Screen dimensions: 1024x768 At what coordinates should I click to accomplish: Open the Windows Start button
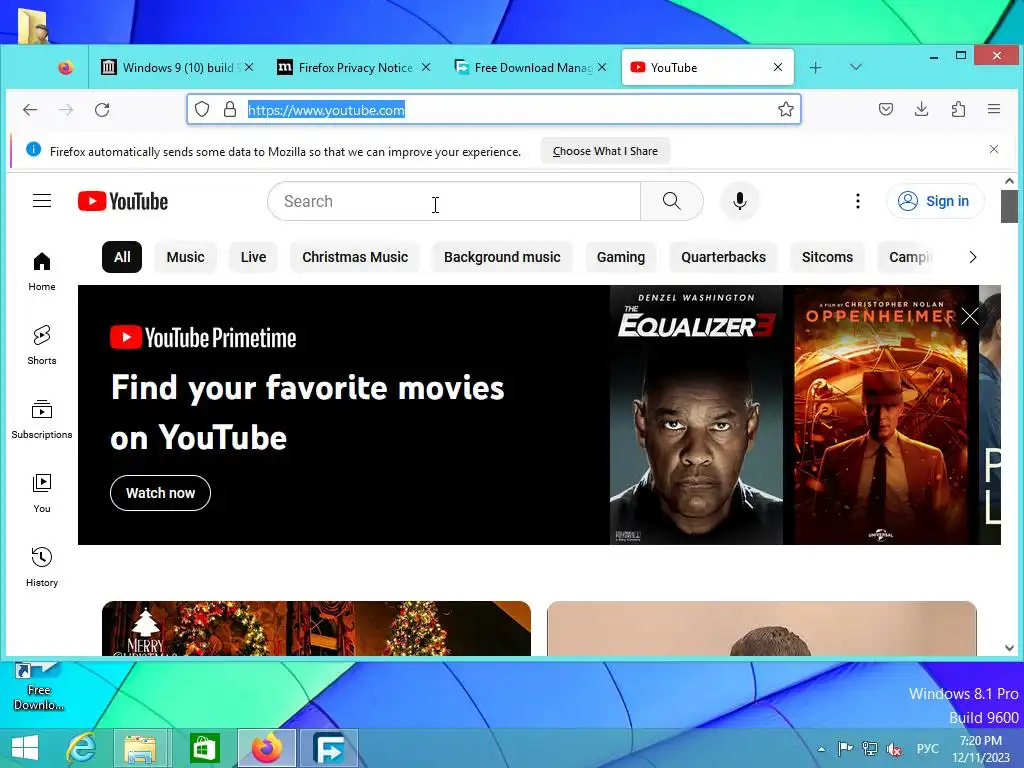(24, 748)
